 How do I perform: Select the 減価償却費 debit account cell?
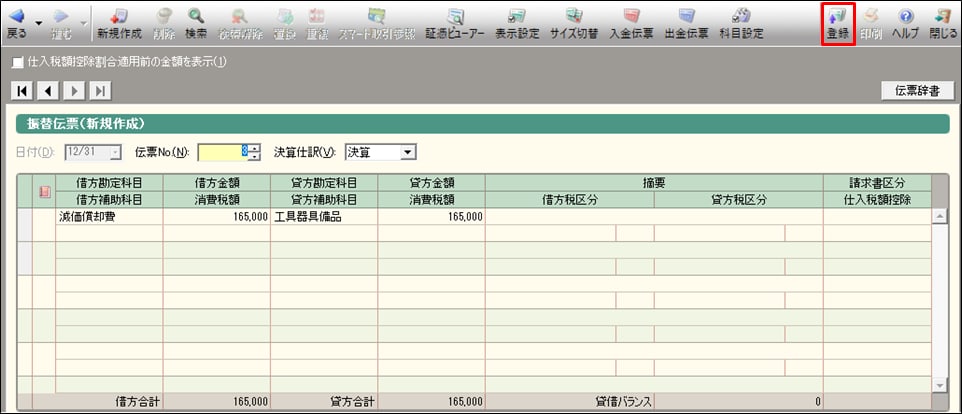(109, 216)
